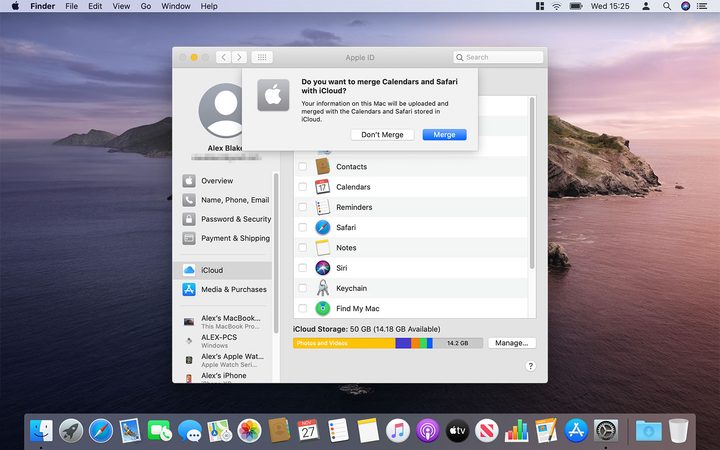Image resolution: width=720 pixels, height=450 pixels.
Task: Click the Search field
Action: pos(498,57)
